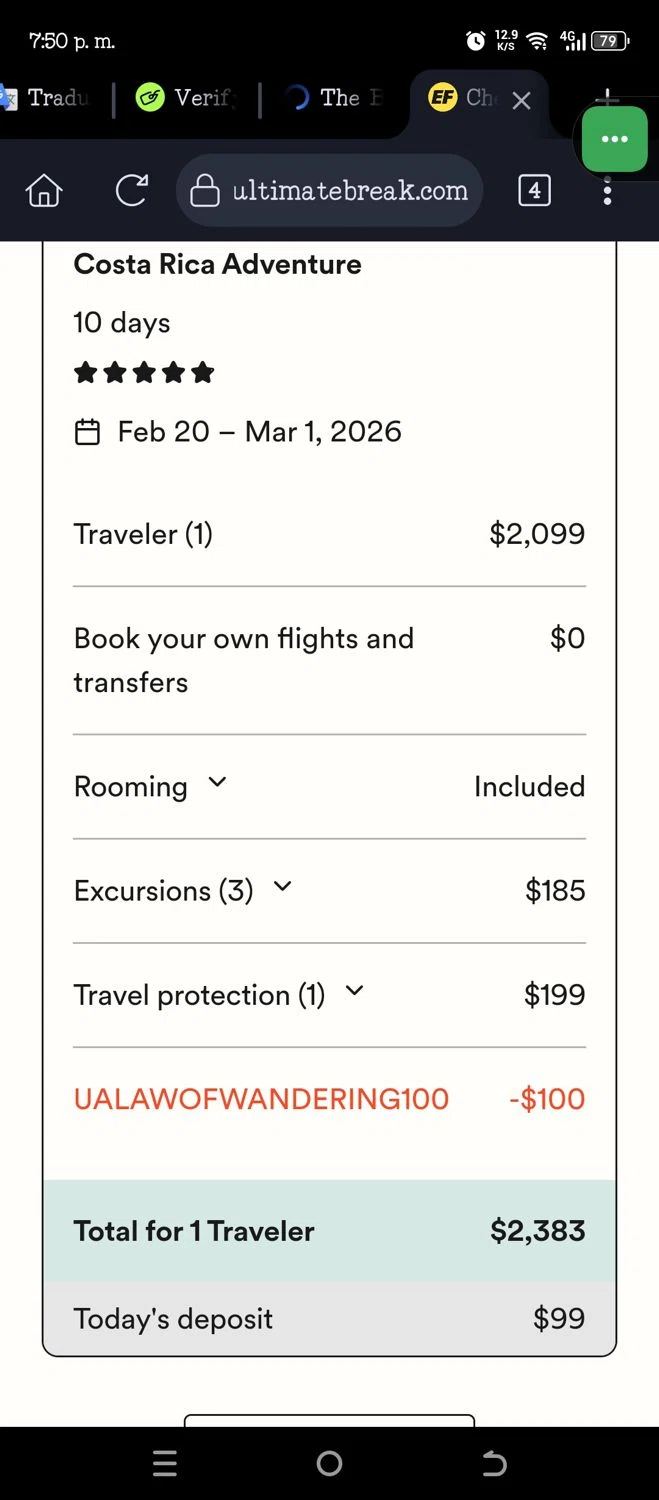Expand the Travel protection (1) section
This screenshot has width=659, height=1500.
coord(354,991)
